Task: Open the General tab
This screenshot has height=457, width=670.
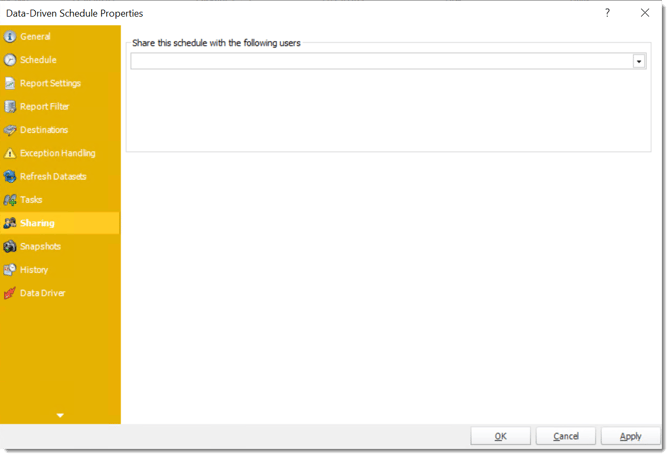Action: pos(35,37)
